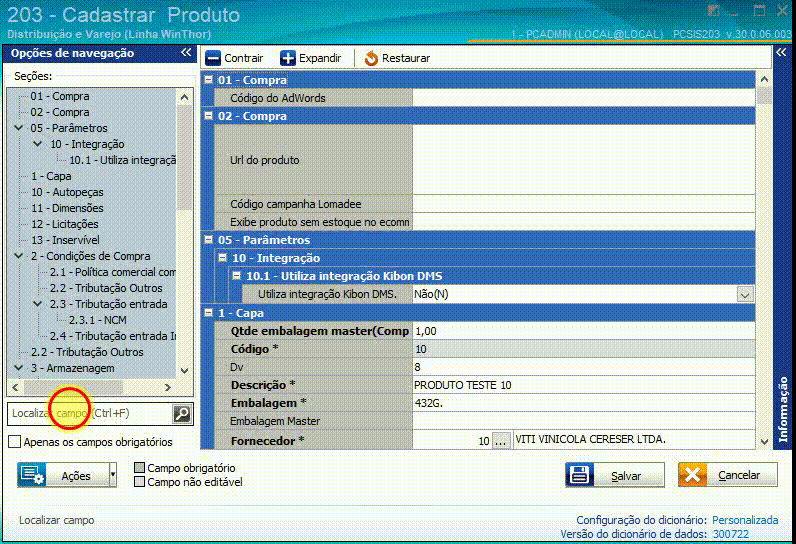Click the tree's horizontal scroll right arrow
796x544 pixels.
pyautogui.click(x=168, y=387)
